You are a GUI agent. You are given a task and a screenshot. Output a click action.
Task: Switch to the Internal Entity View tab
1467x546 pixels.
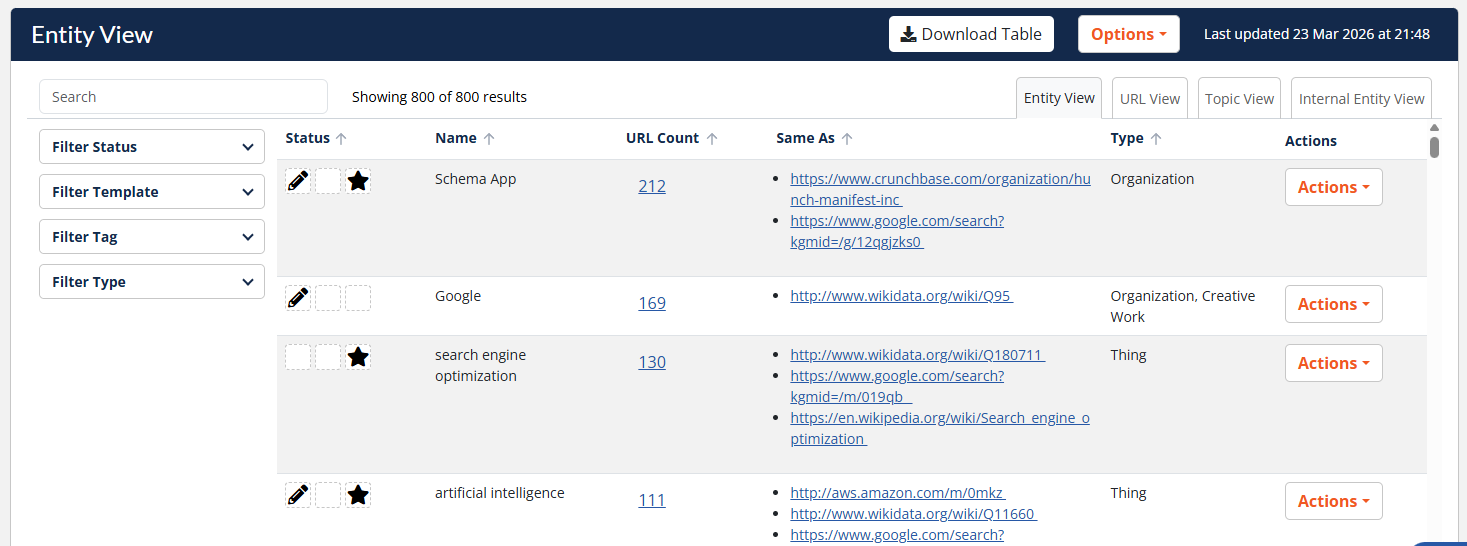[x=1361, y=98]
